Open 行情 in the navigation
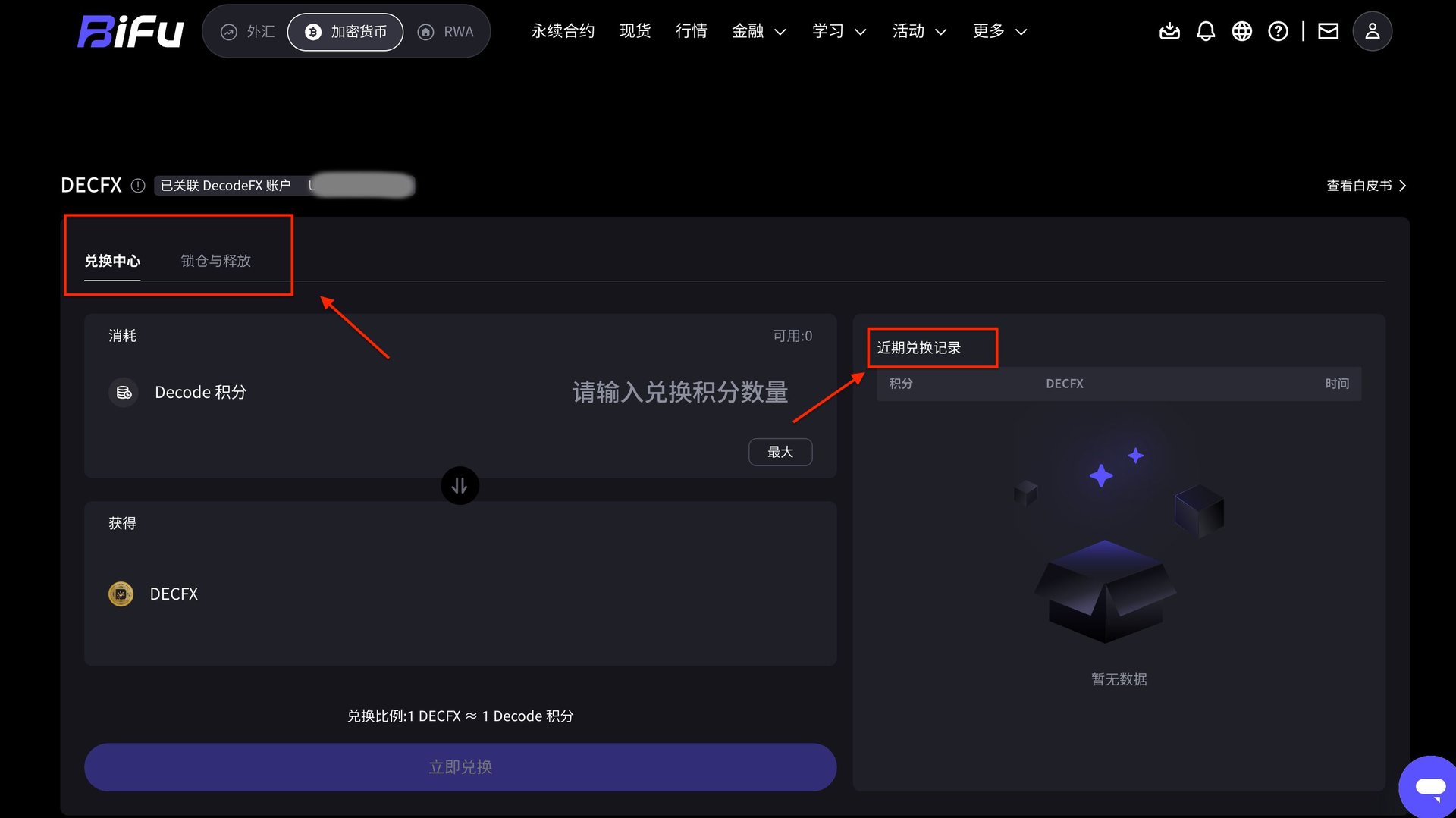This screenshot has width=1456, height=818. point(692,32)
